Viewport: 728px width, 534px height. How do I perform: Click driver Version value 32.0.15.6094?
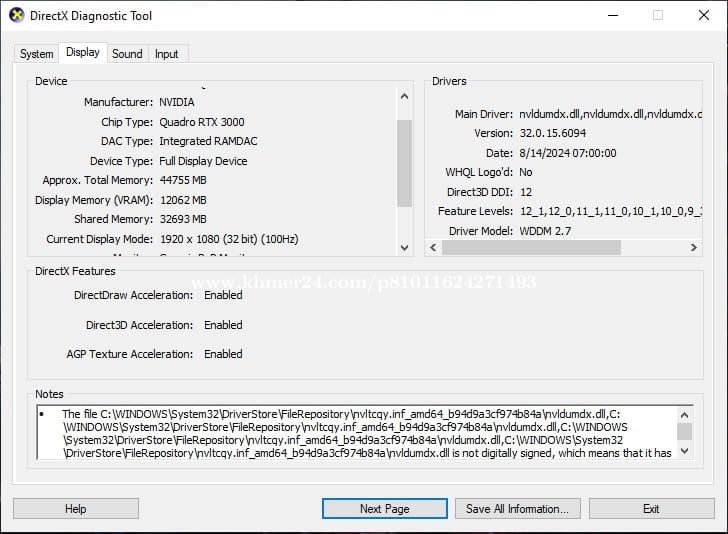point(553,133)
